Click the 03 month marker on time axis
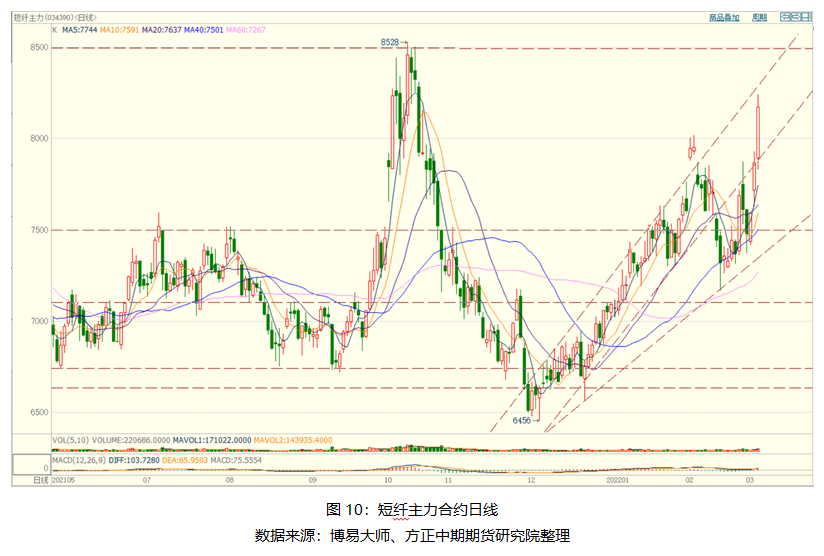This screenshot has width=824, height=556. tap(750, 480)
